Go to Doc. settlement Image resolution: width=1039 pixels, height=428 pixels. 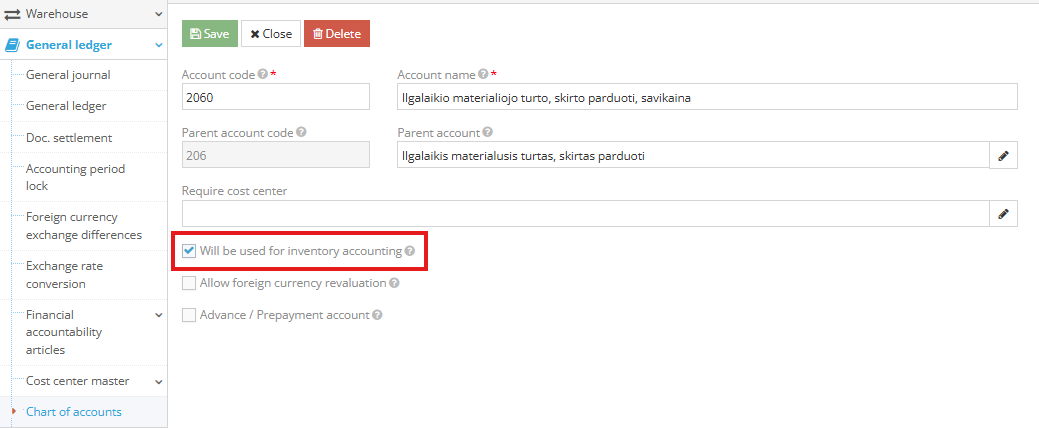pyautogui.click(x=69, y=138)
